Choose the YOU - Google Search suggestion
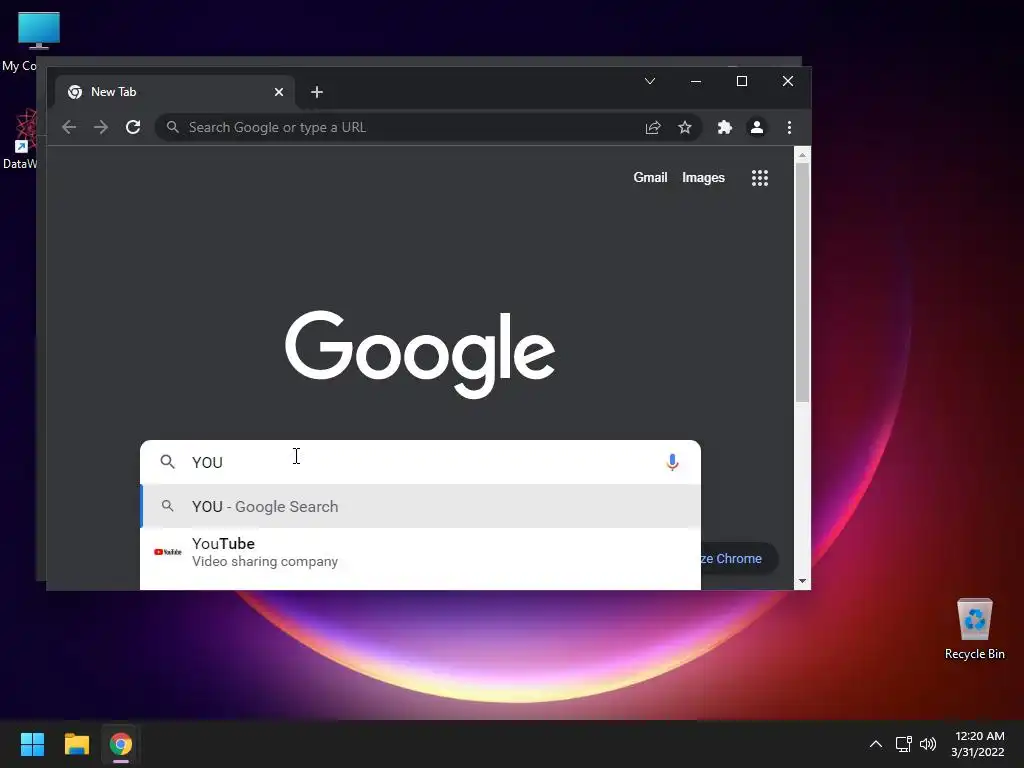The width and height of the screenshot is (1024, 768). [x=420, y=506]
